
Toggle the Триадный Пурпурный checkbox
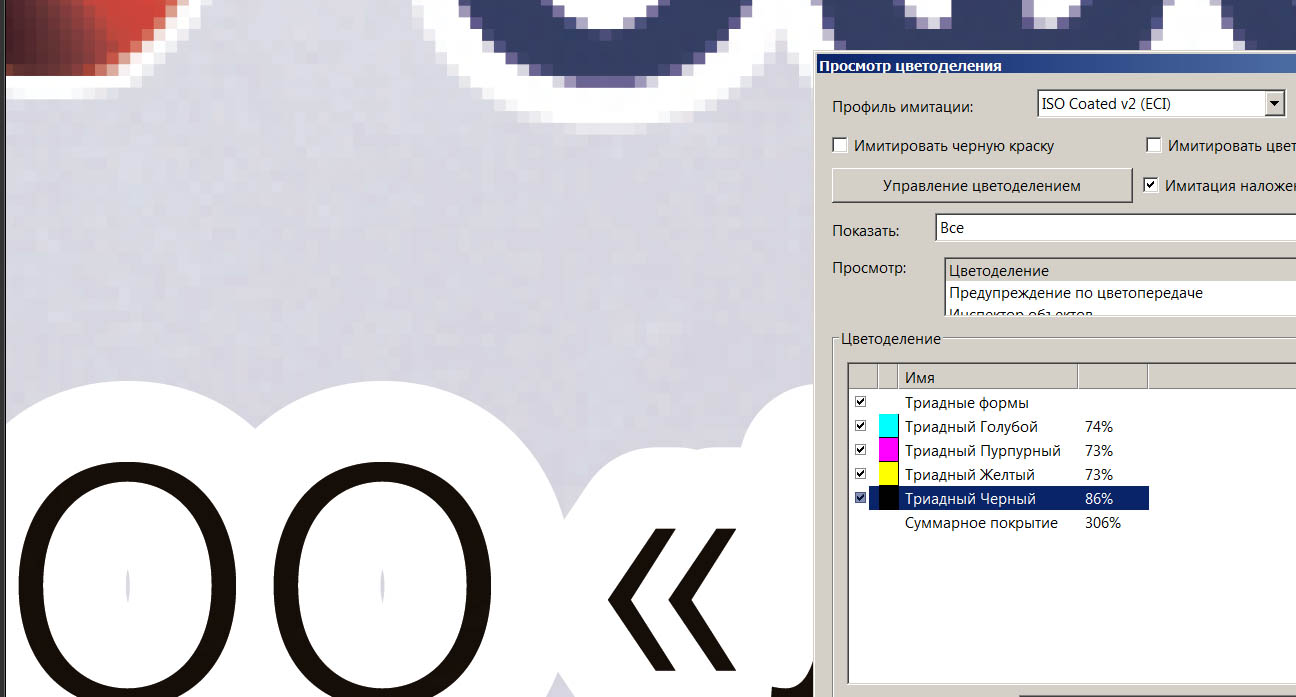point(861,450)
